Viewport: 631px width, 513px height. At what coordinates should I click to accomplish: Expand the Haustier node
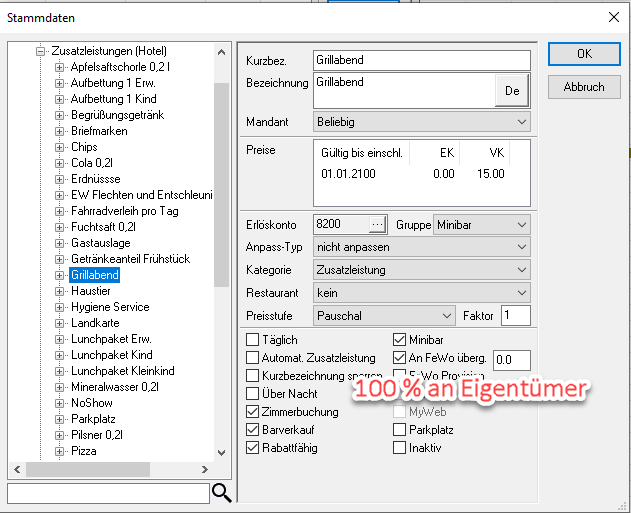point(59,291)
